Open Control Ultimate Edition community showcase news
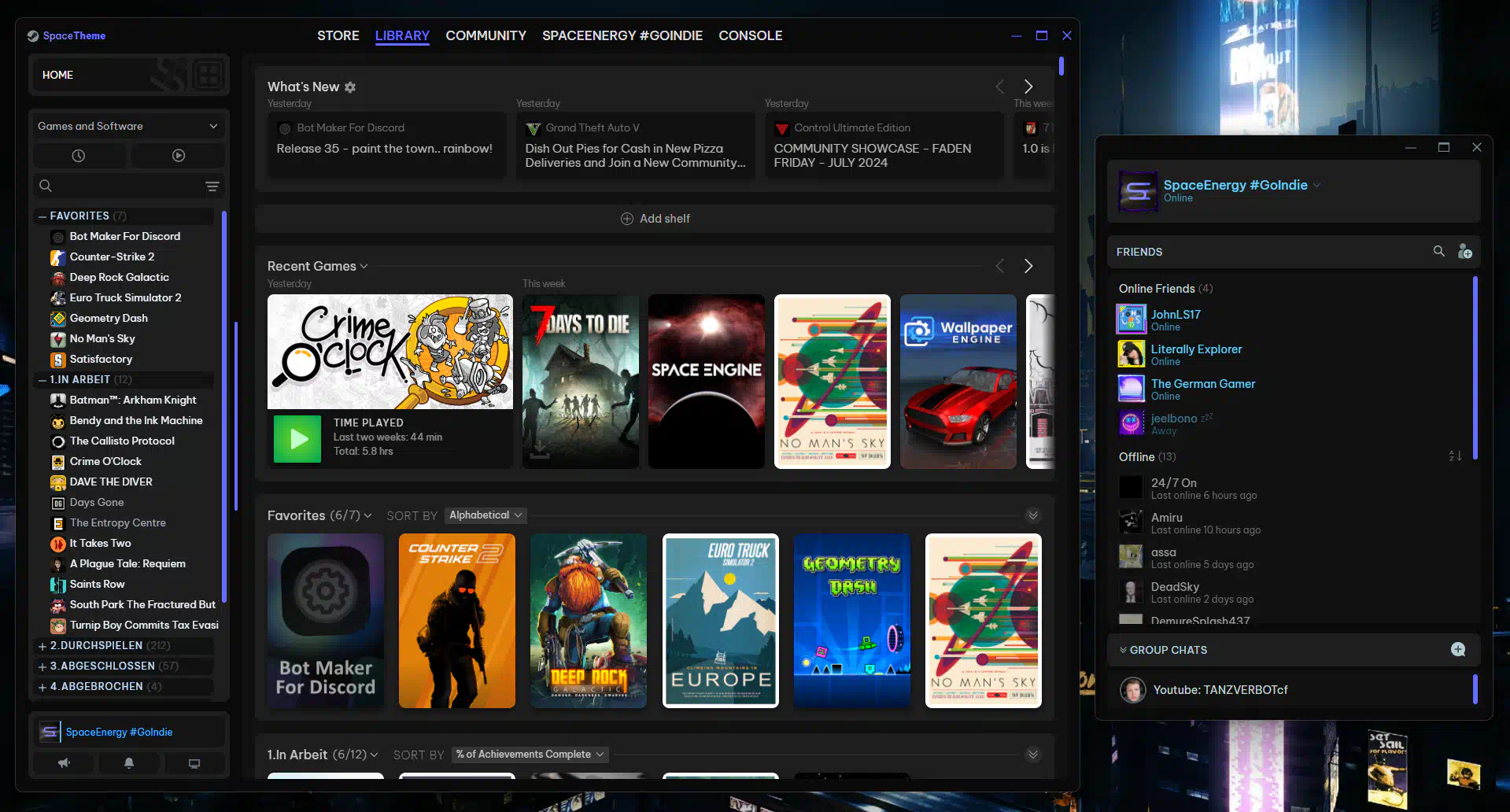Viewport: 1510px width, 812px height. click(x=884, y=146)
